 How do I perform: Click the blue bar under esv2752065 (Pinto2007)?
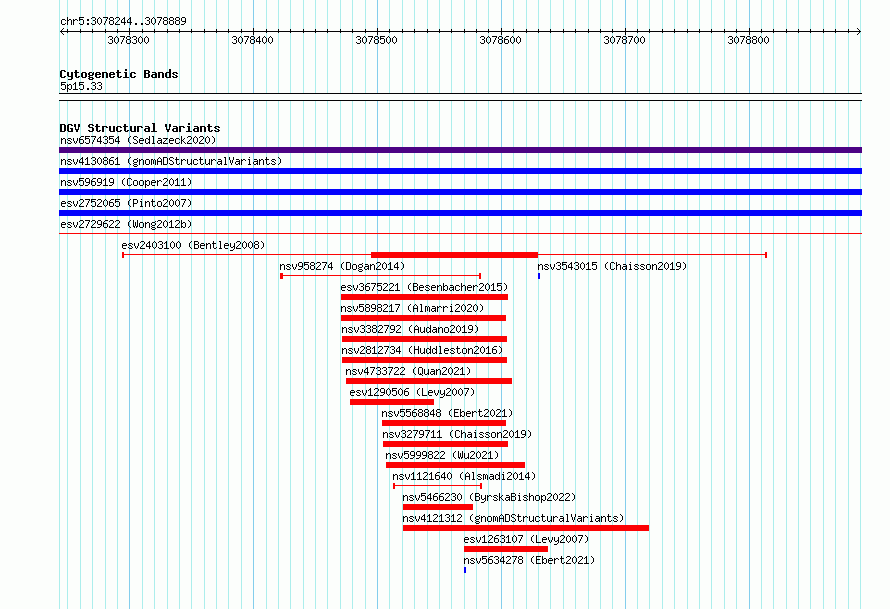tap(460, 213)
